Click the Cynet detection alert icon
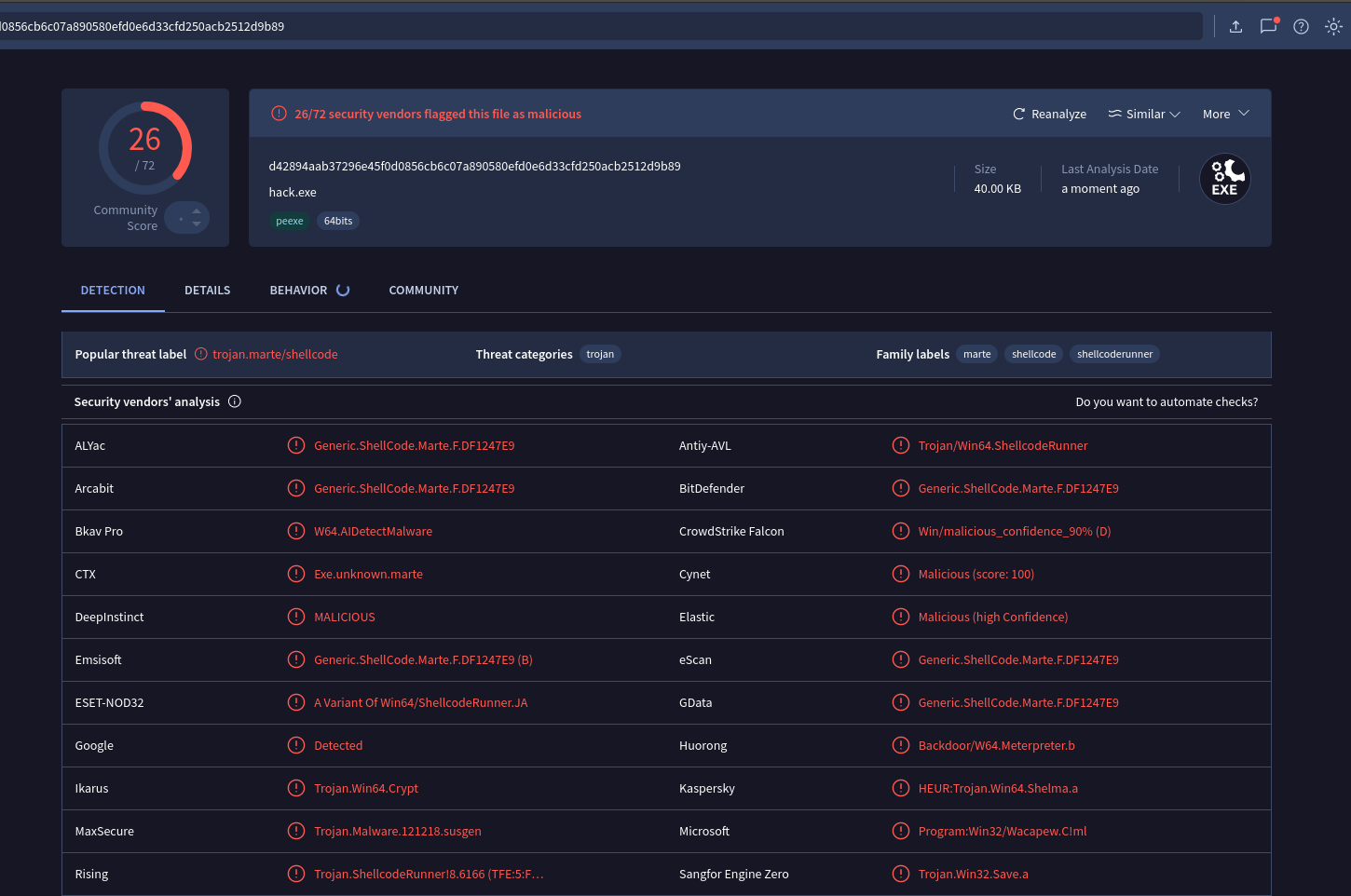This screenshot has height=896, width=1351. point(901,574)
